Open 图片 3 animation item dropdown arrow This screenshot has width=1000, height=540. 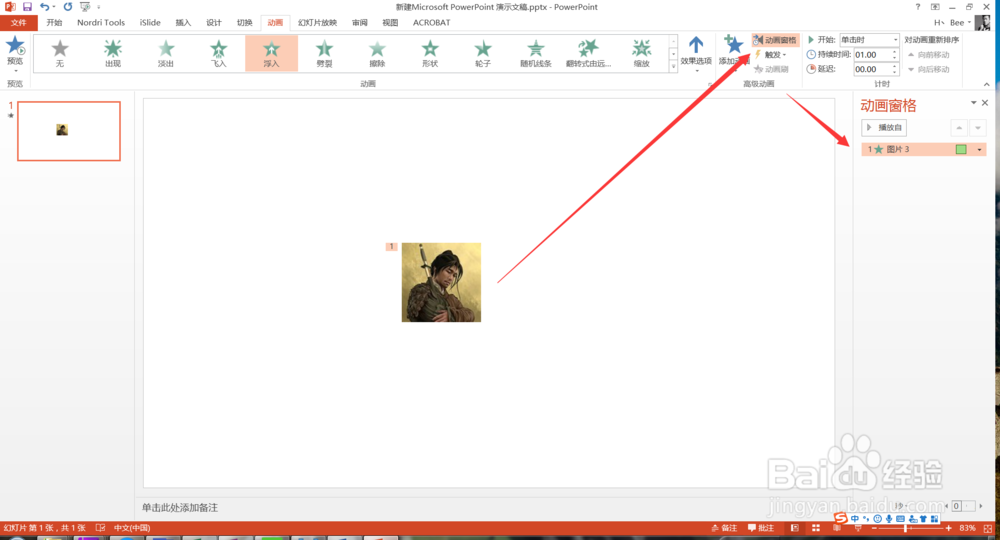(x=980, y=150)
